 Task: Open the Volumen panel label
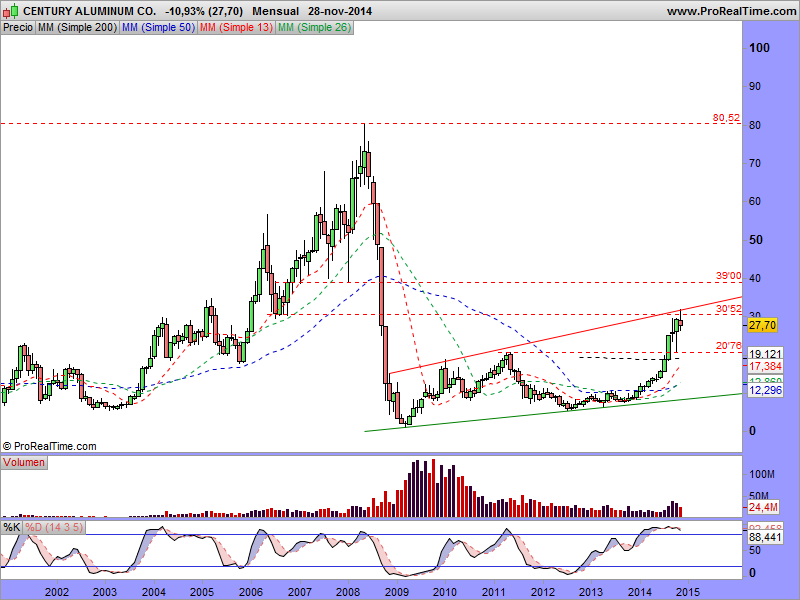[24, 463]
